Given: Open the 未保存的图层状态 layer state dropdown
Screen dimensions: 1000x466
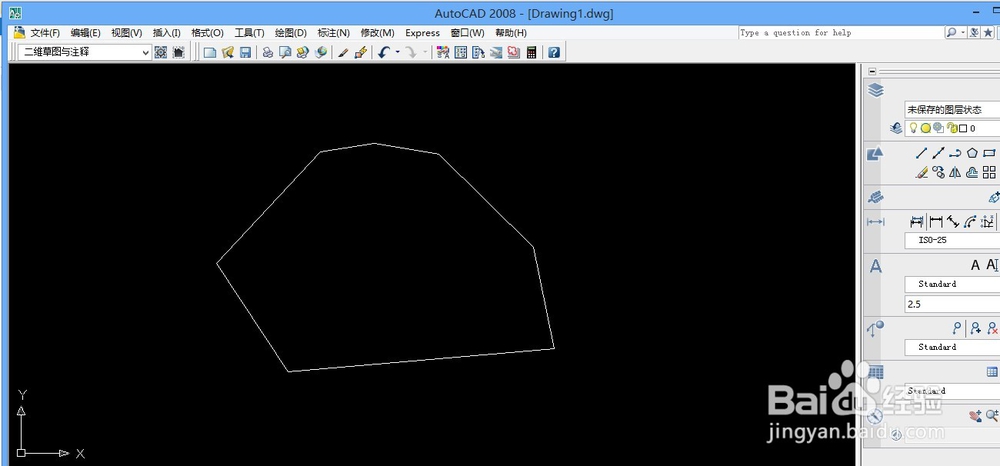Looking at the screenshot, I should (x=952, y=110).
